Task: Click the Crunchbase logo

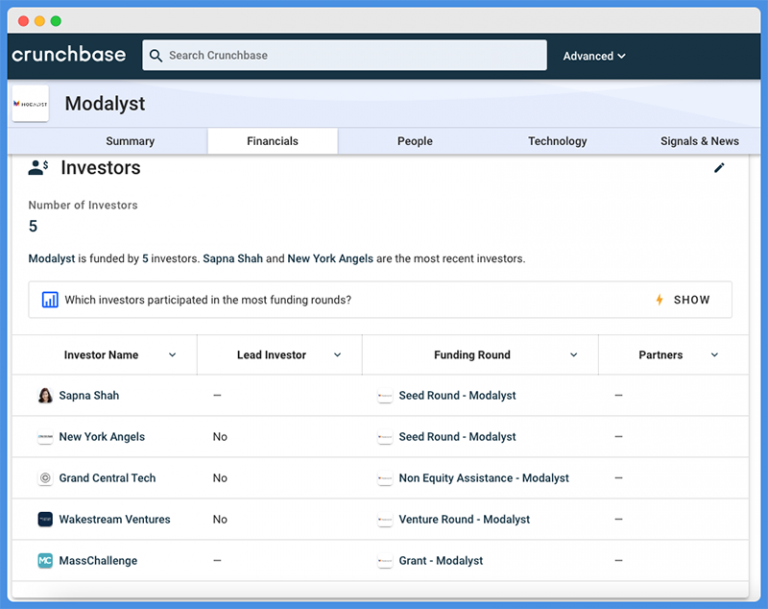Action: tap(69, 54)
